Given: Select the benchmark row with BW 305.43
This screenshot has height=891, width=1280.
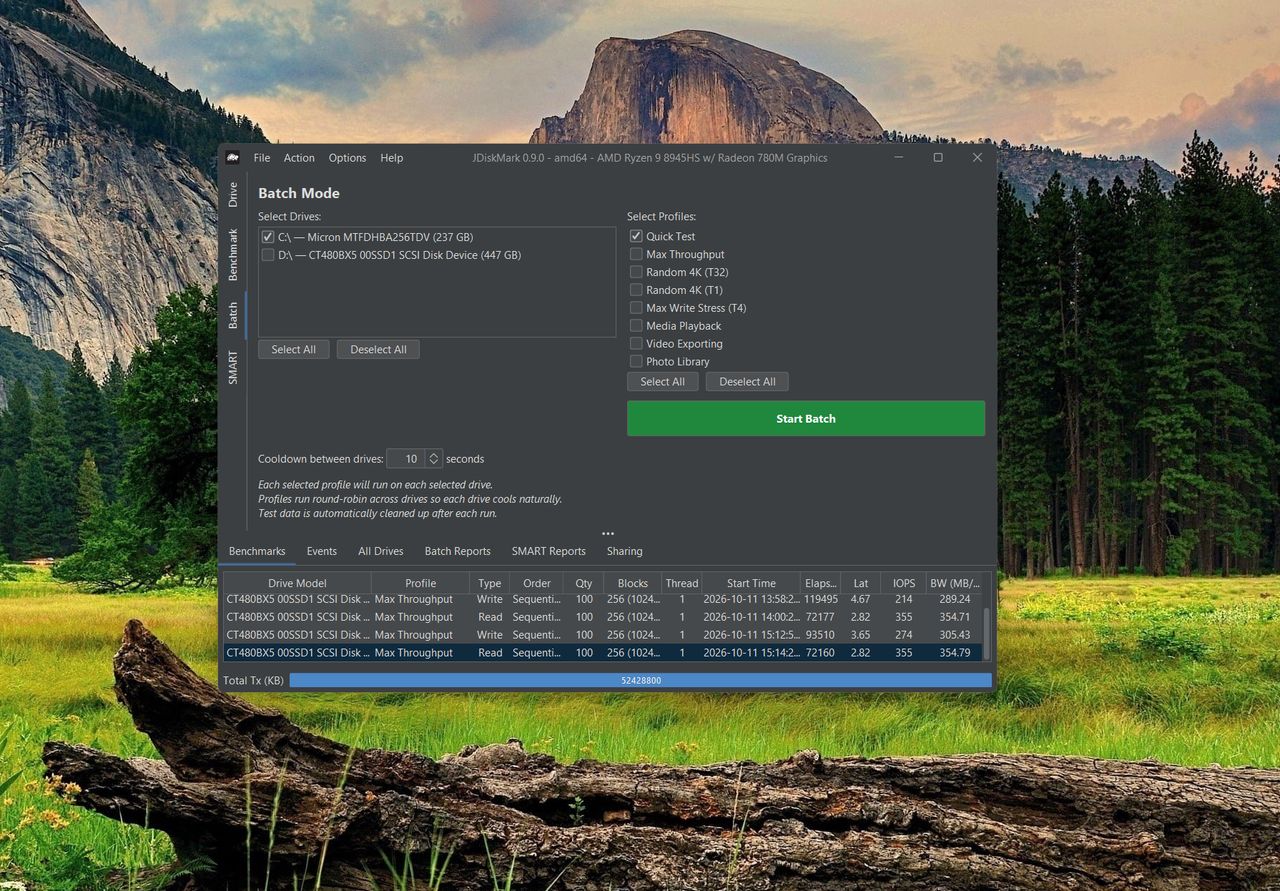Looking at the screenshot, I should 602,635.
